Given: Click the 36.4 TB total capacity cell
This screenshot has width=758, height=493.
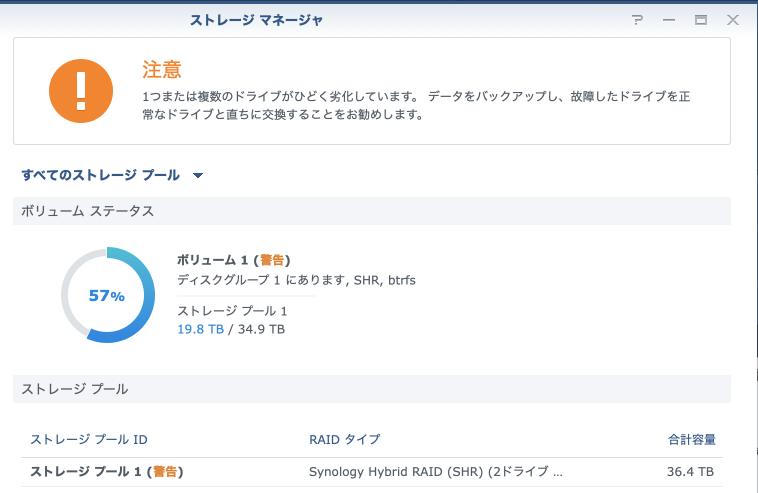Looking at the screenshot, I should pos(691,471).
